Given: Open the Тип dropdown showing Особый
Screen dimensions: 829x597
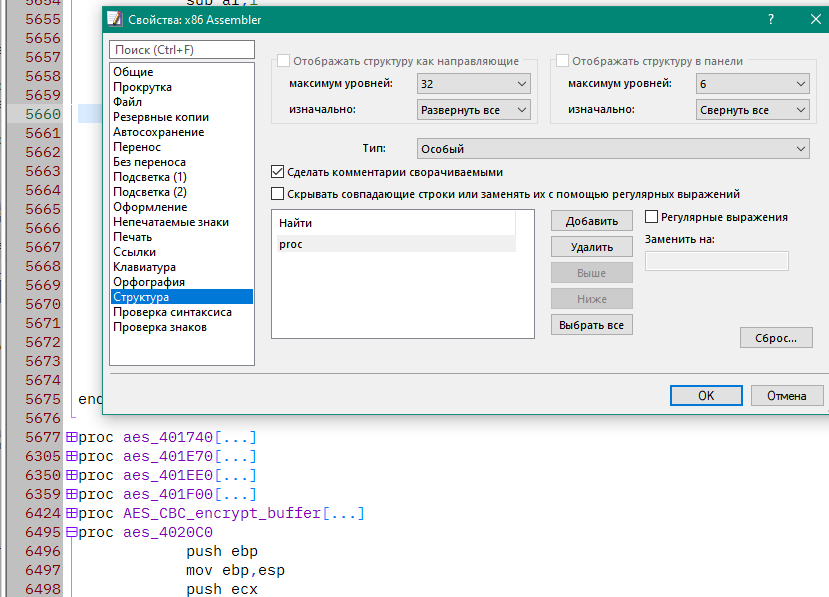Looking at the screenshot, I should (613, 149).
